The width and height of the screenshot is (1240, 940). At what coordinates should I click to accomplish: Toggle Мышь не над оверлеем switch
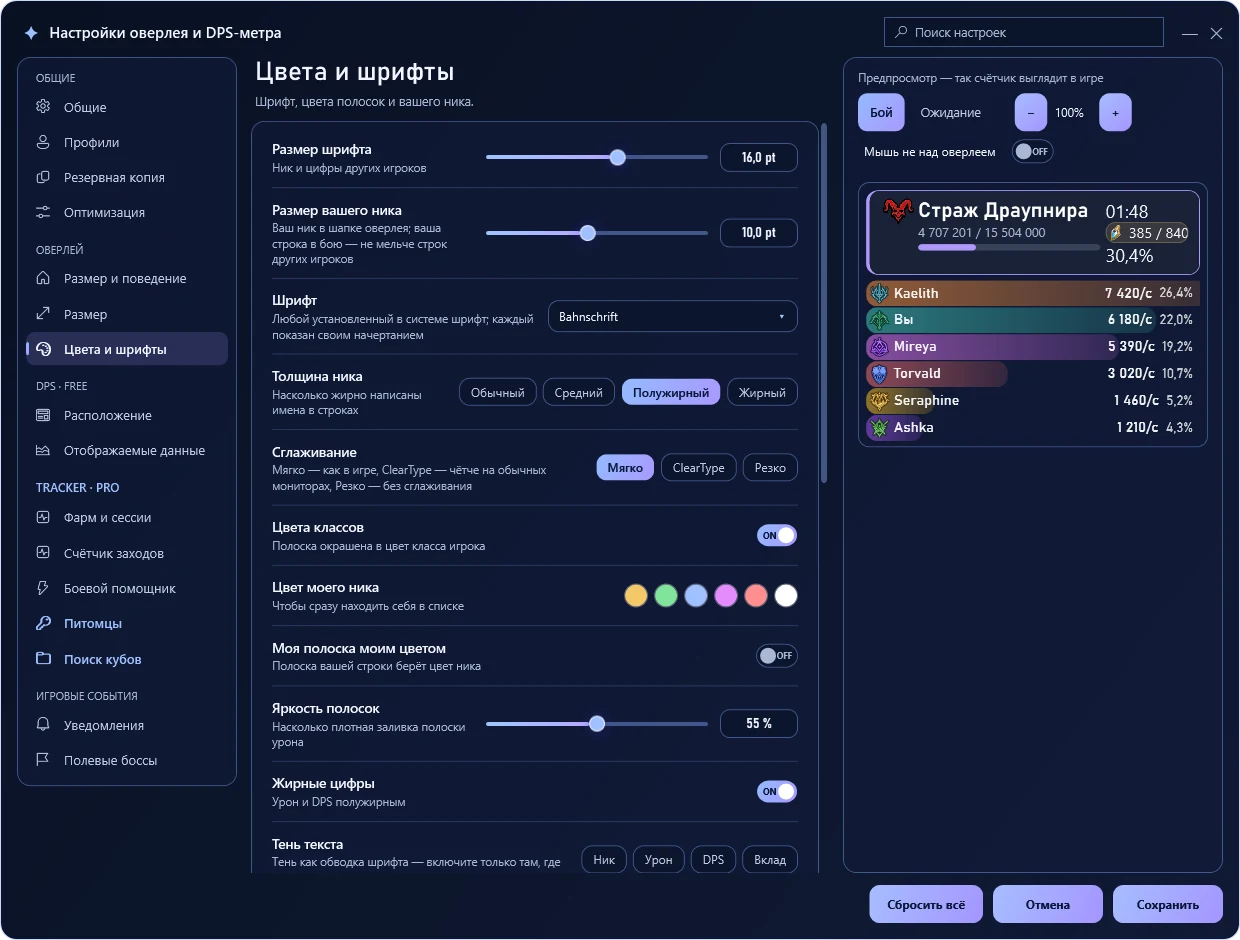[x=1032, y=151]
